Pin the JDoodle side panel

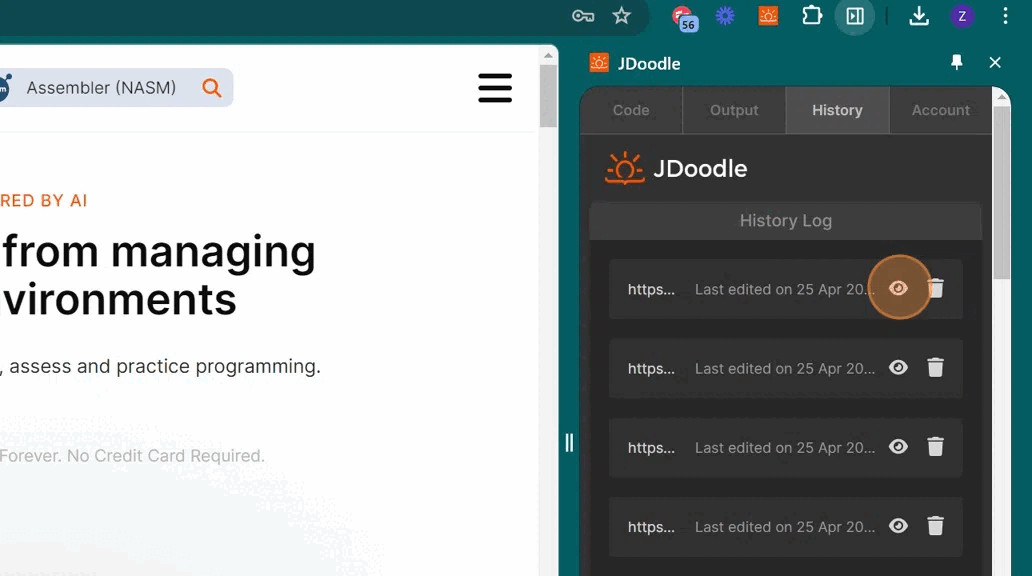click(x=956, y=62)
